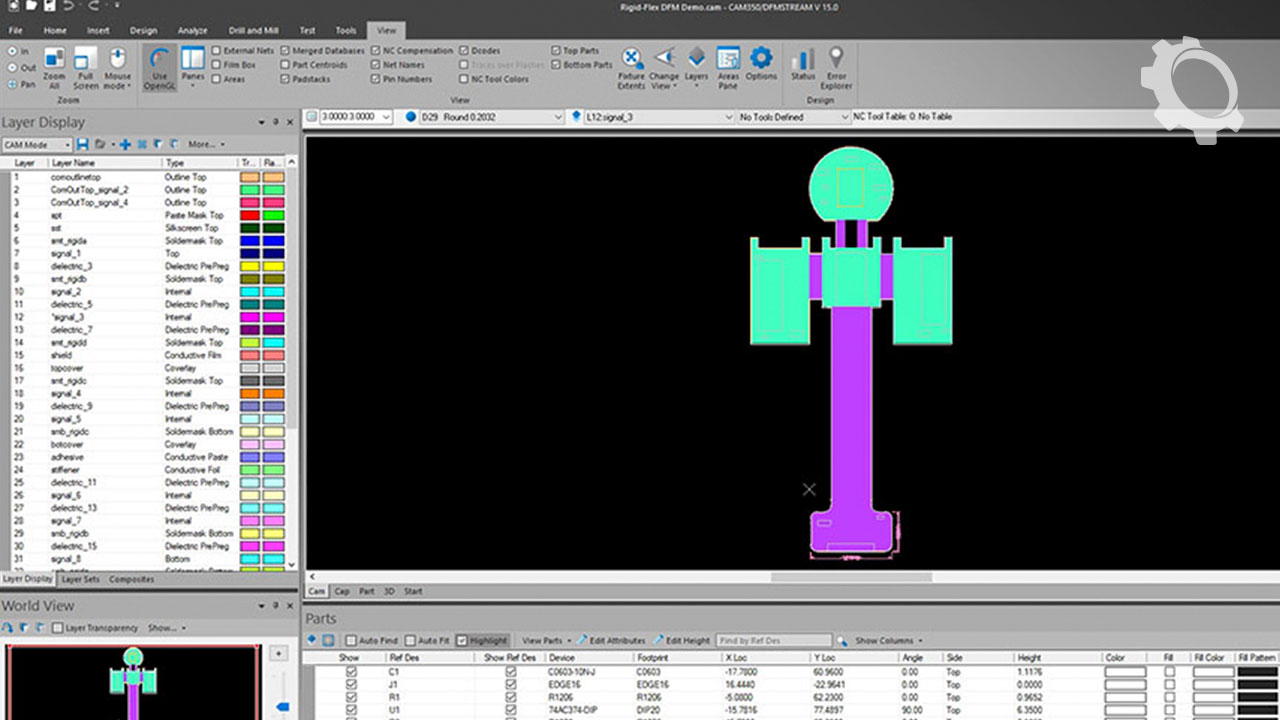Open the CAM Mode dropdown
This screenshot has width=1280, height=720.
[x=68, y=144]
